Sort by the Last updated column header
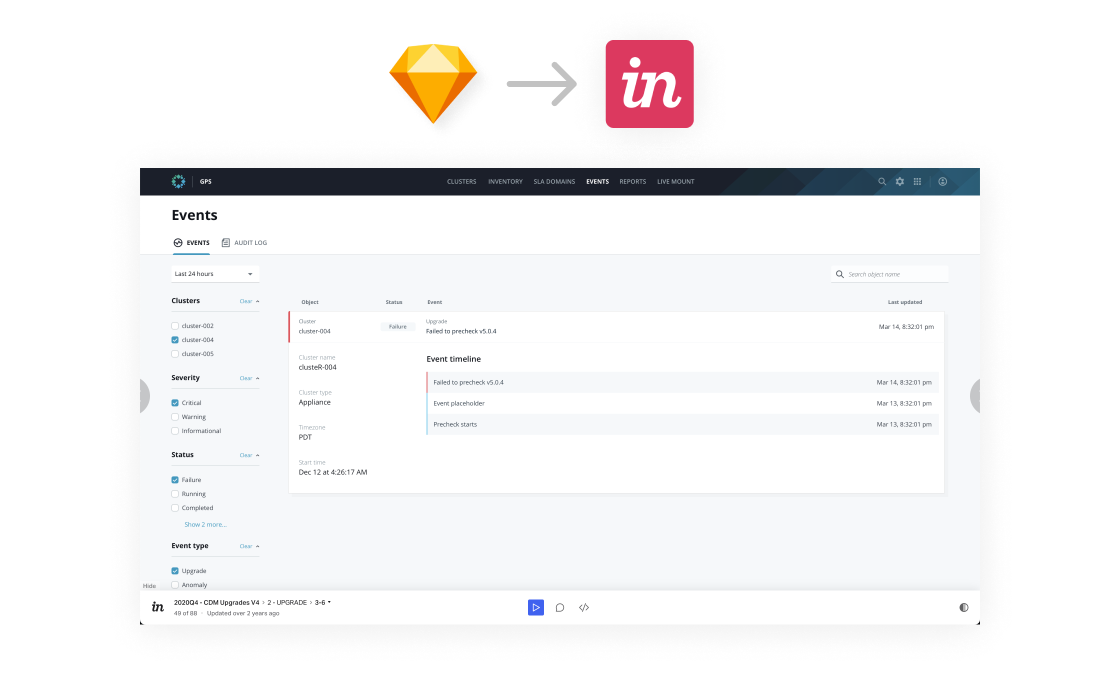The width and height of the screenshot is (1120, 680). click(904, 302)
